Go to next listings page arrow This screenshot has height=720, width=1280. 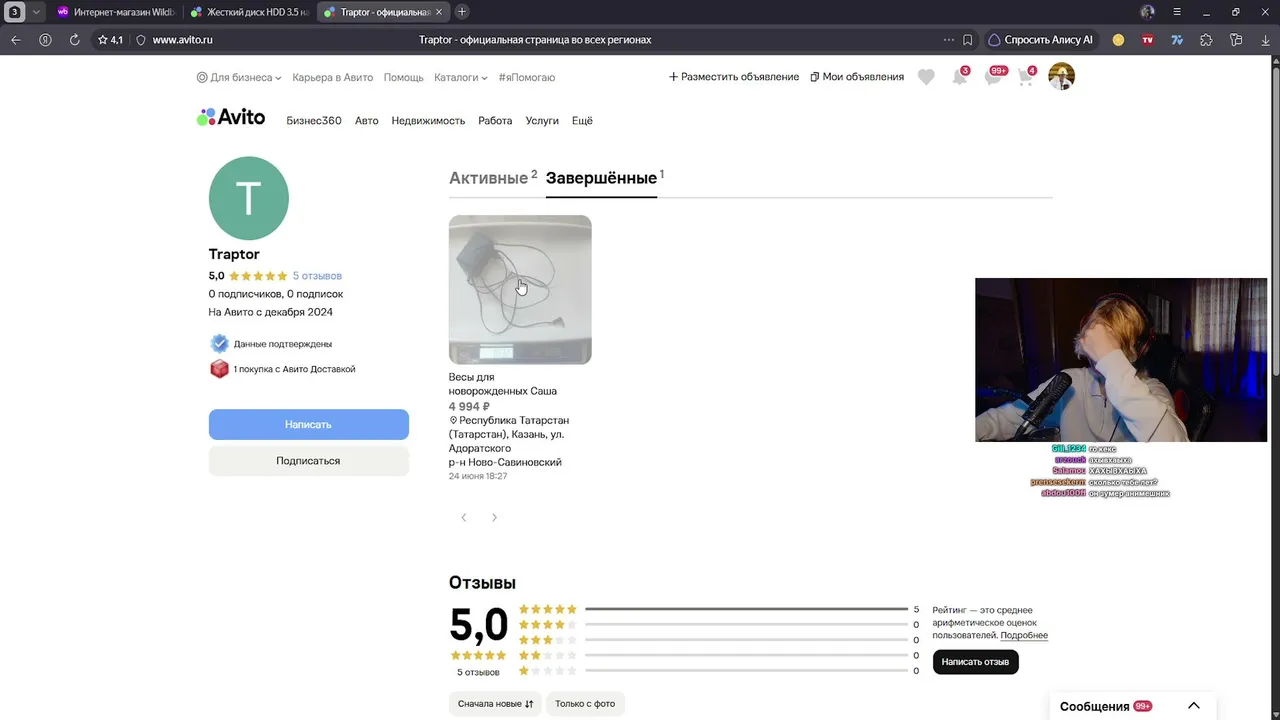tap(494, 518)
